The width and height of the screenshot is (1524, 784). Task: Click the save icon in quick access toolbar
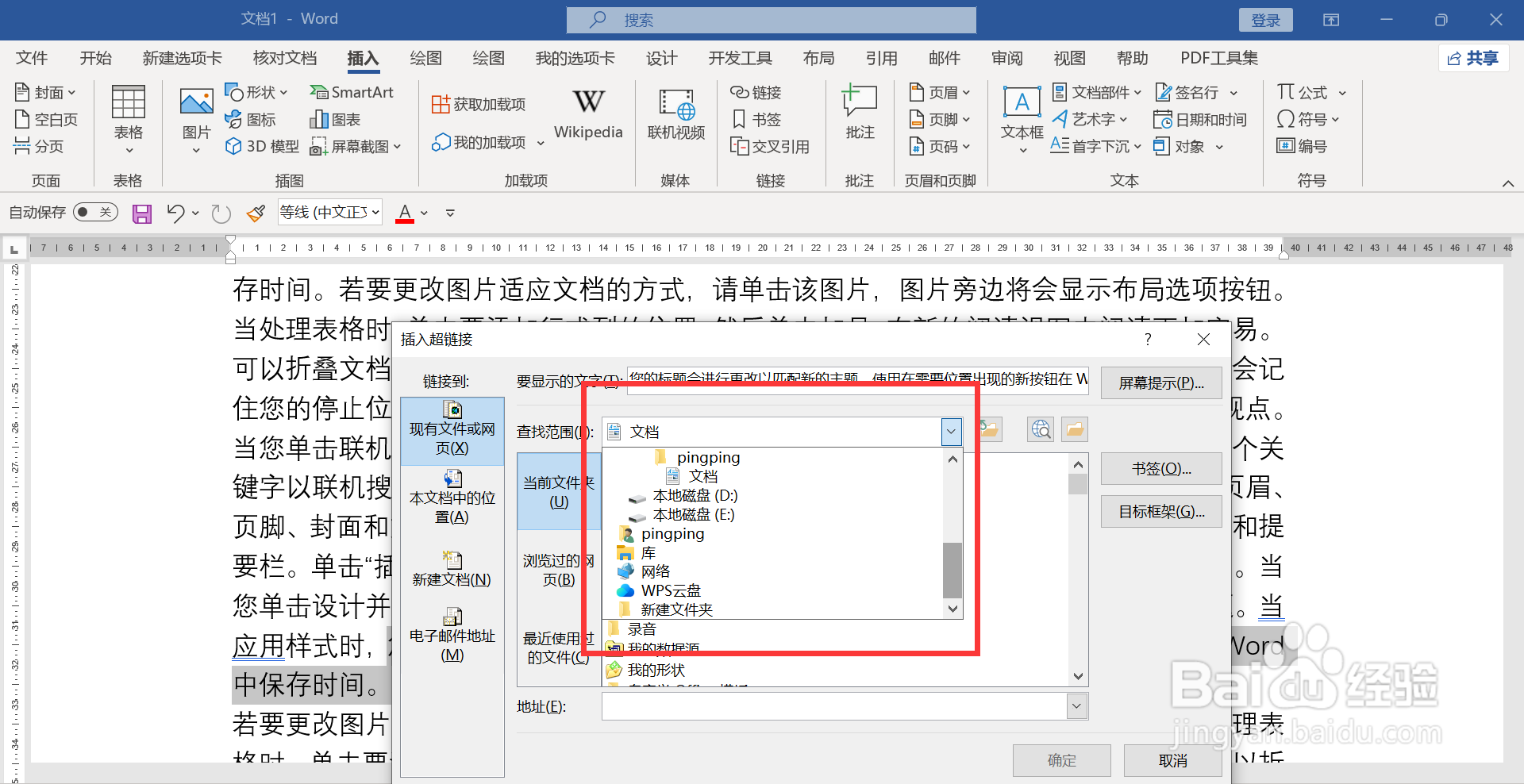[x=142, y=213]
